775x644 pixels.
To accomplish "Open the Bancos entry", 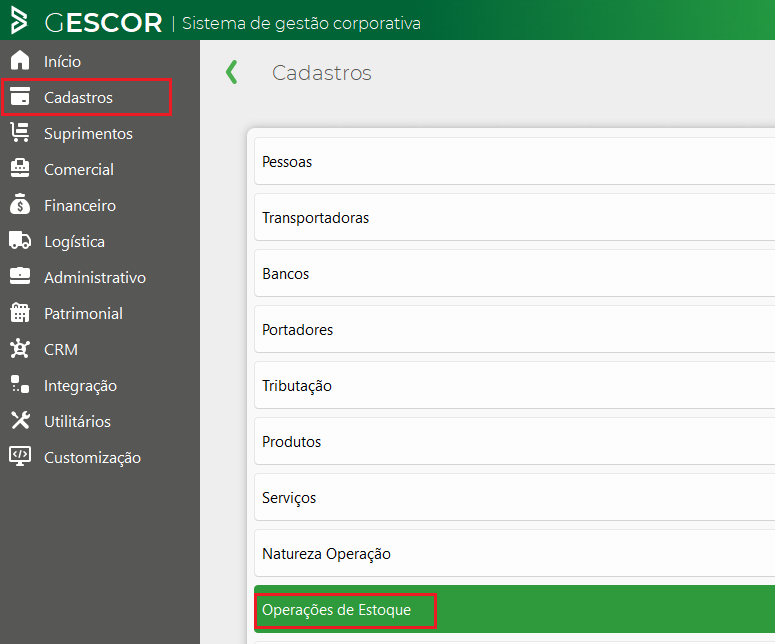I will click(515, 273).
